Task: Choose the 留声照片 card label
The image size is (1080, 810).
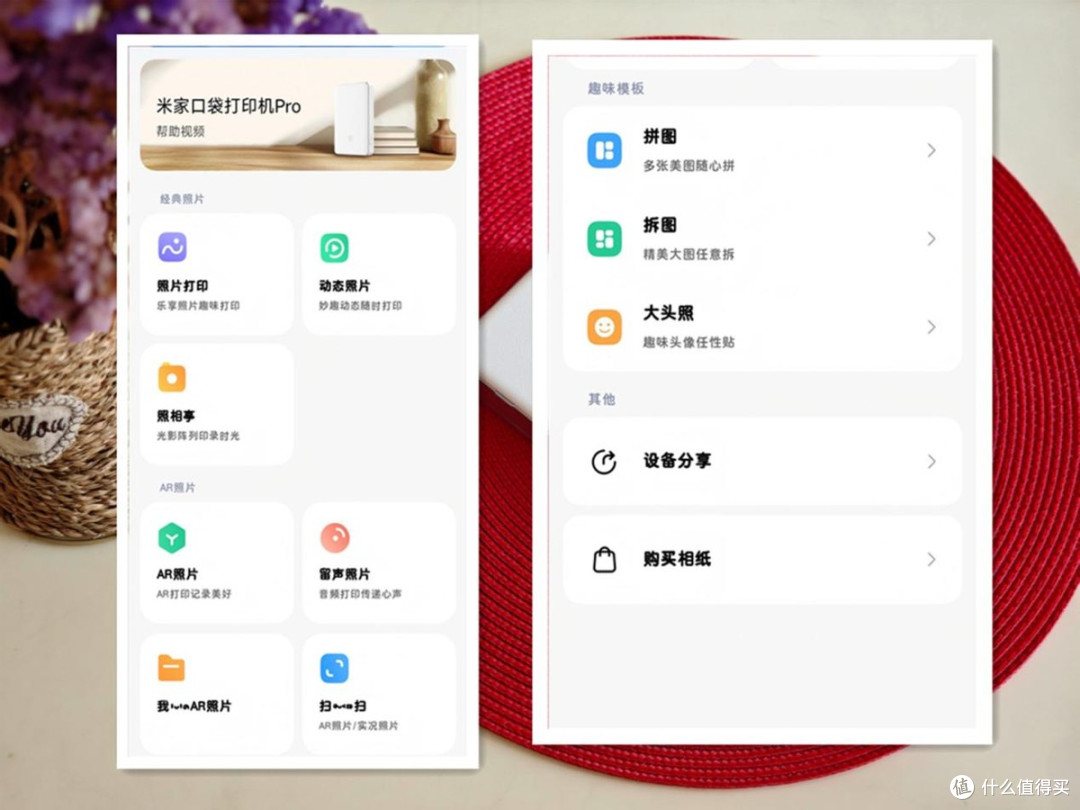Action: click(344, 574)
